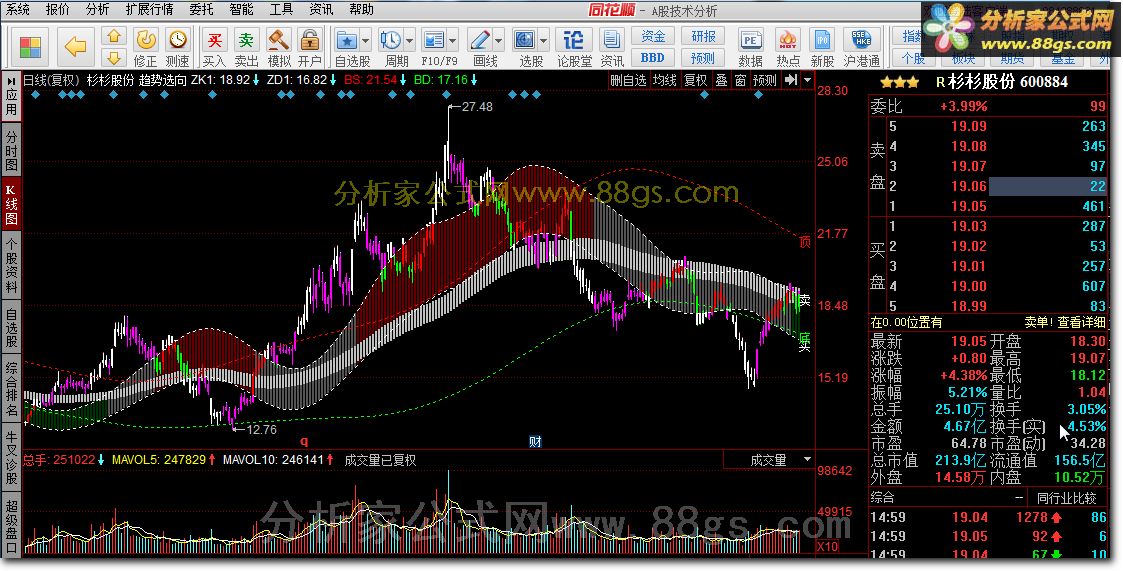The height and width of the screenshot is (571, 1123).
Task: Go back with the yellow left arrow
Action: coord(75,47)
